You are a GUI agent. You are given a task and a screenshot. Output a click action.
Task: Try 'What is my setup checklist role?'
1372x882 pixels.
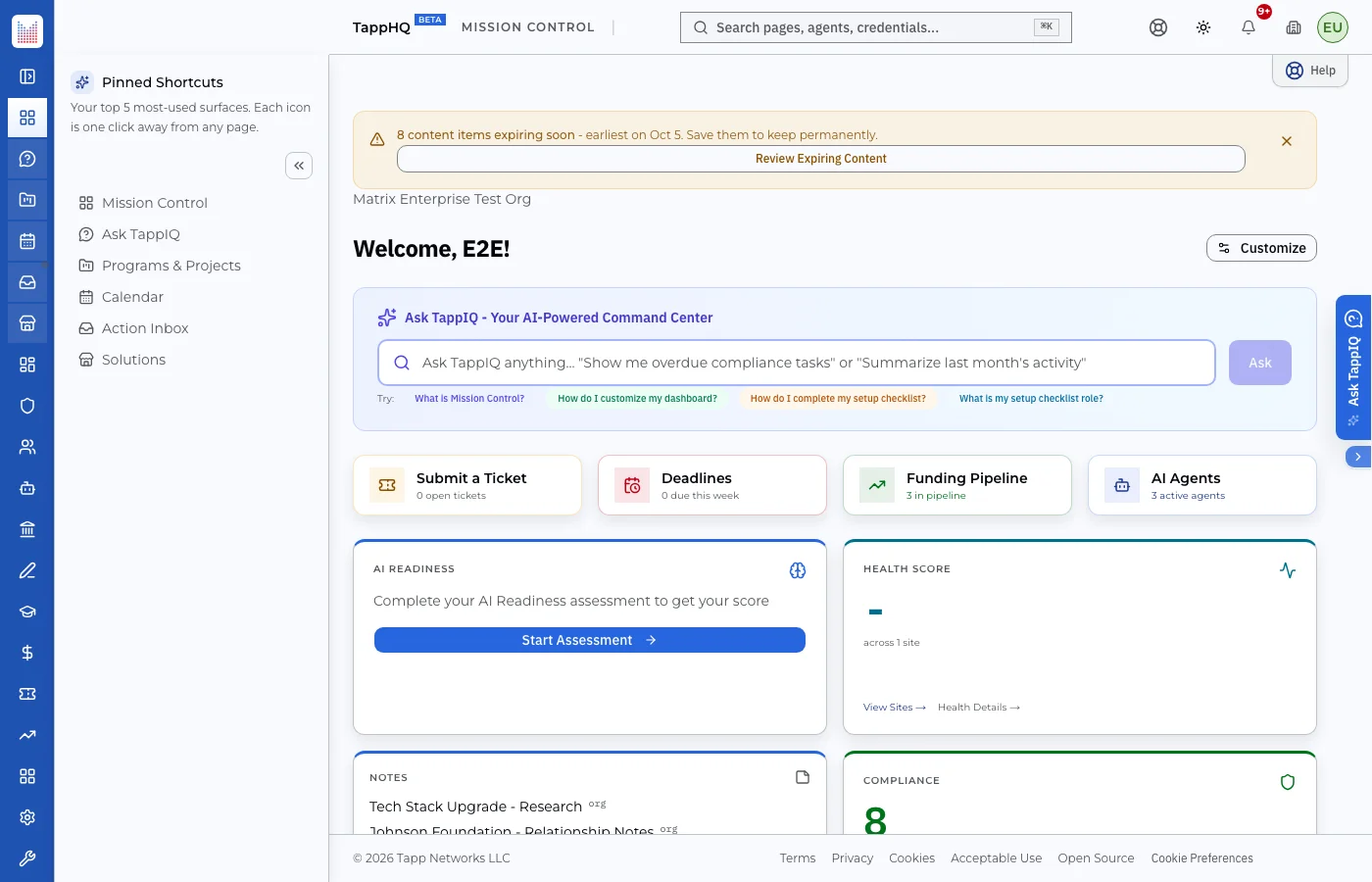(1031, 399)
